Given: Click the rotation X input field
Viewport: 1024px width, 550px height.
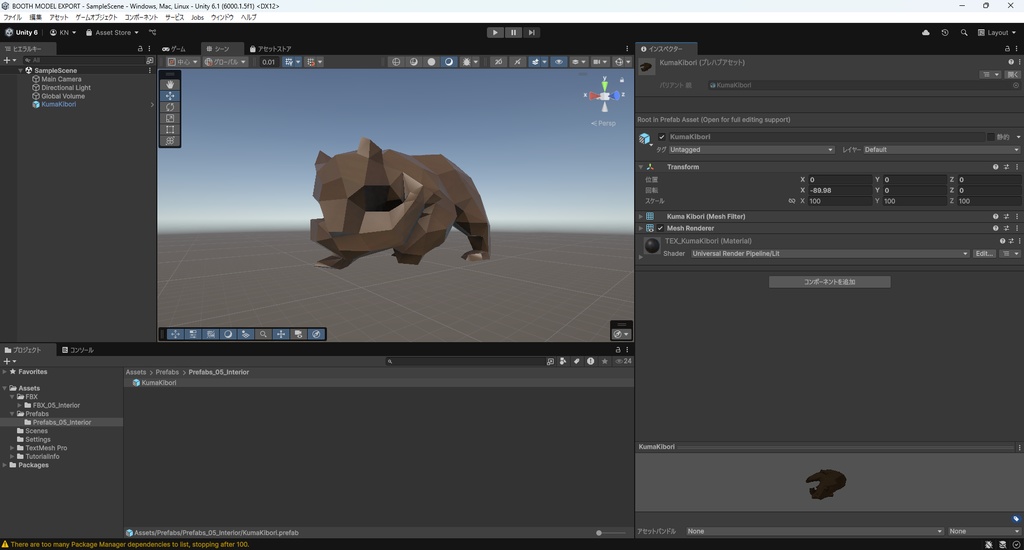Looking at the screenshot, I should [838, 190].
